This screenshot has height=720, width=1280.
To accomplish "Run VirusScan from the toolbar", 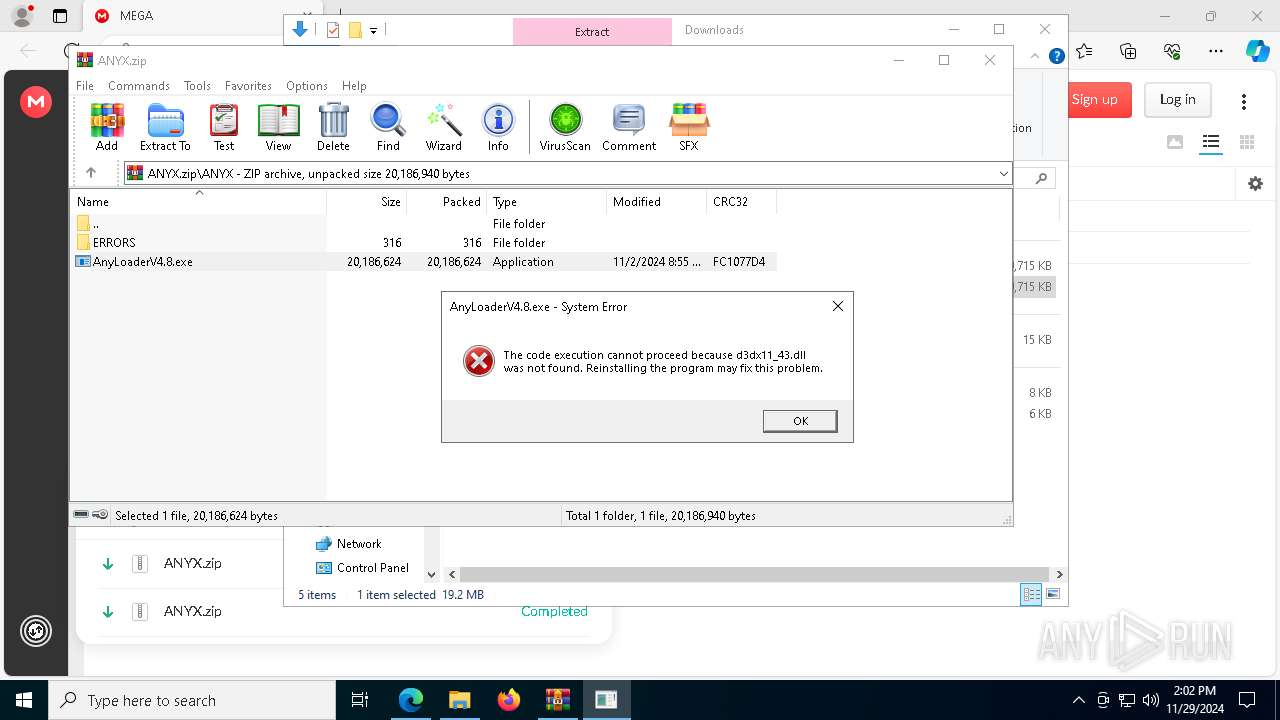I will coord(565,127).
